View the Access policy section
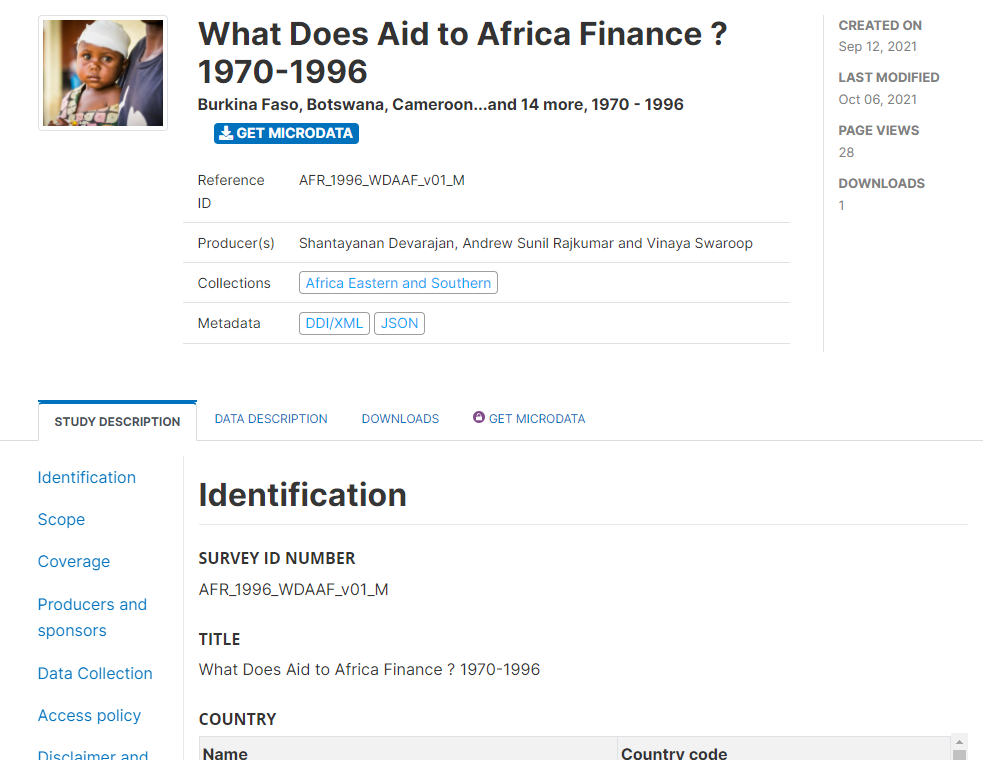Screen dimensions: 983x760 coord(89,715)
